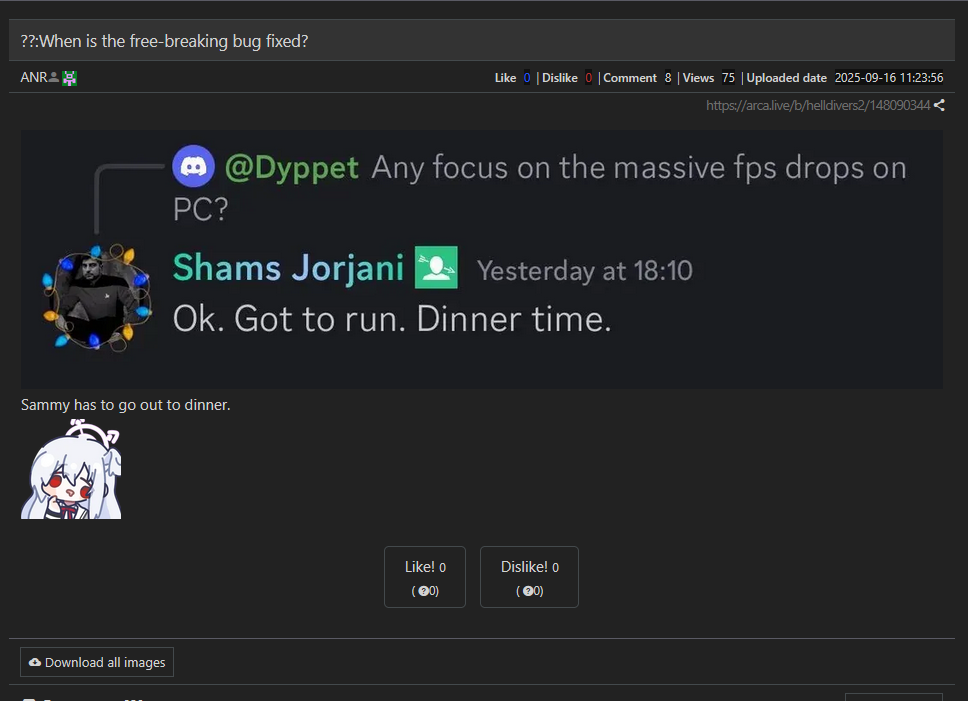Click the Shams Jorjani username

(x=288, y=268)
